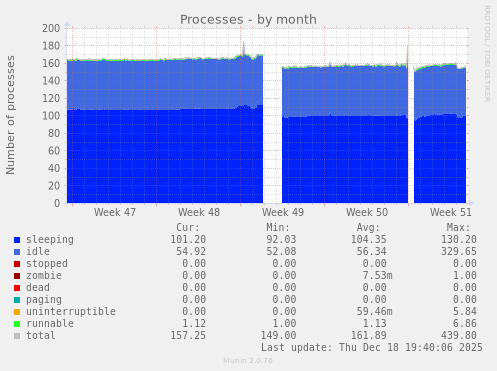Screen dimensions: 497x371
Task: Click the 'Week 49' axis label
Action: pyautogui.click(x=283, y=212)
